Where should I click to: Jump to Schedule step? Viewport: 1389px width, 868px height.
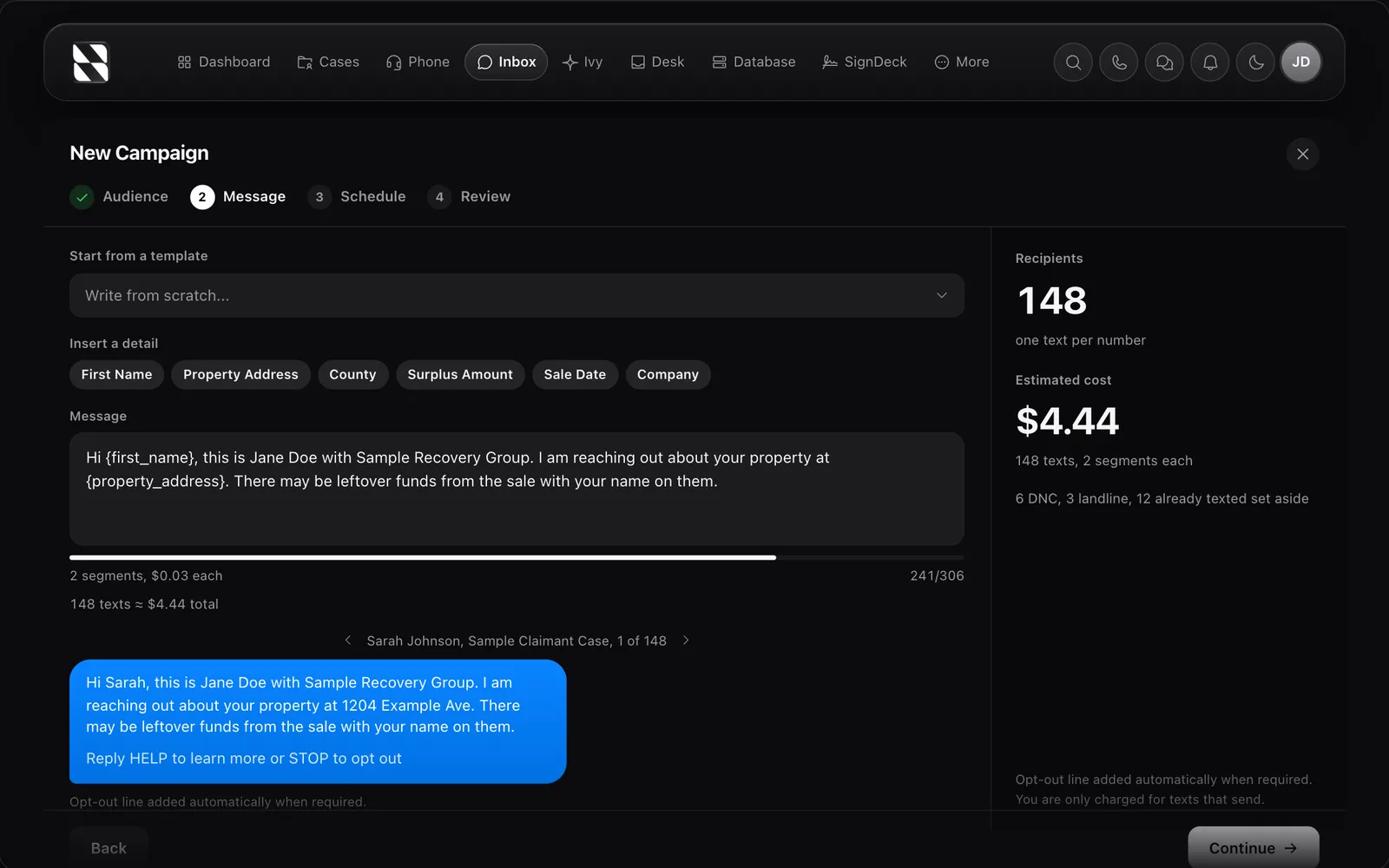click(x=357, y=197)
